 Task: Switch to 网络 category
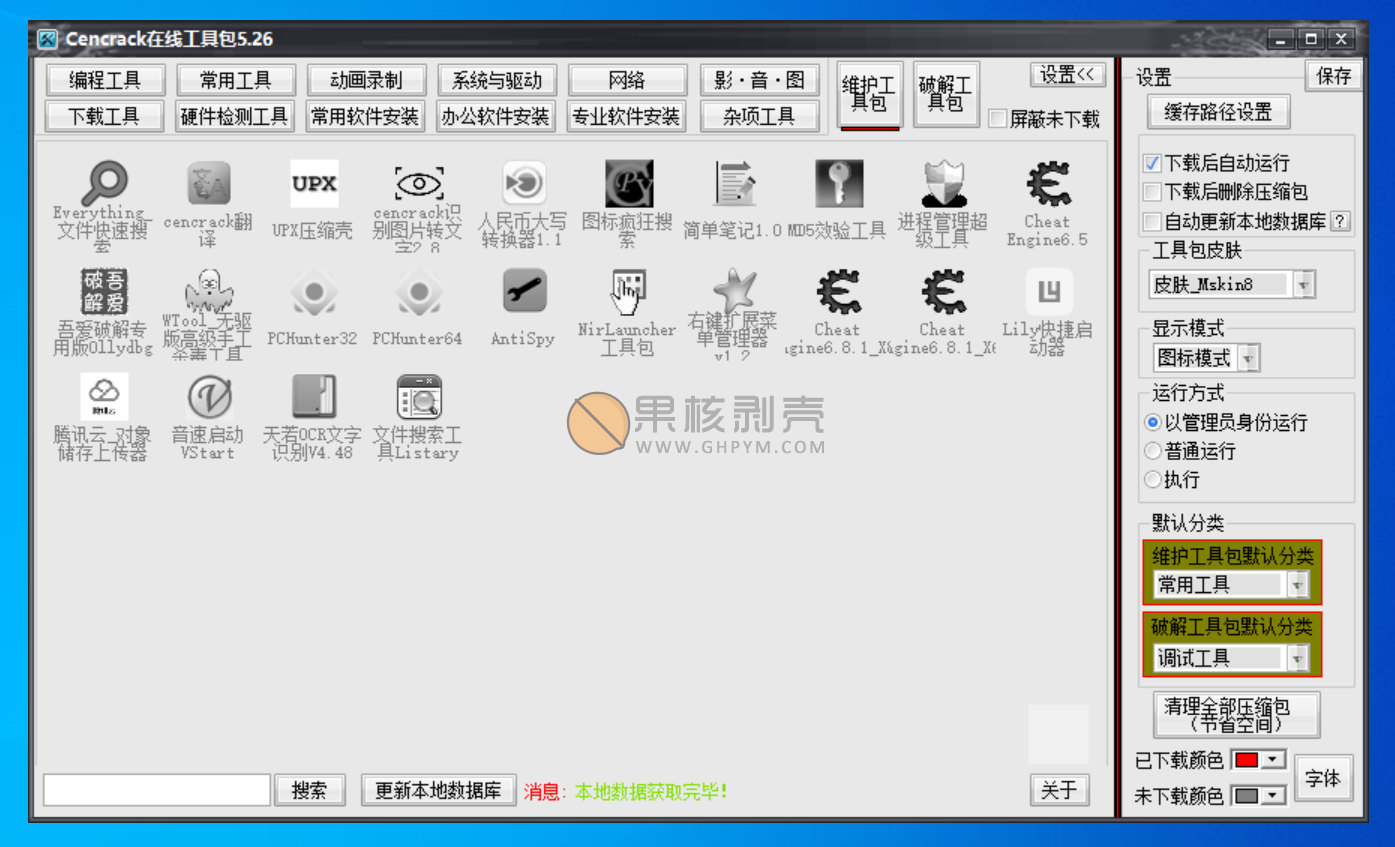[627, 80]
